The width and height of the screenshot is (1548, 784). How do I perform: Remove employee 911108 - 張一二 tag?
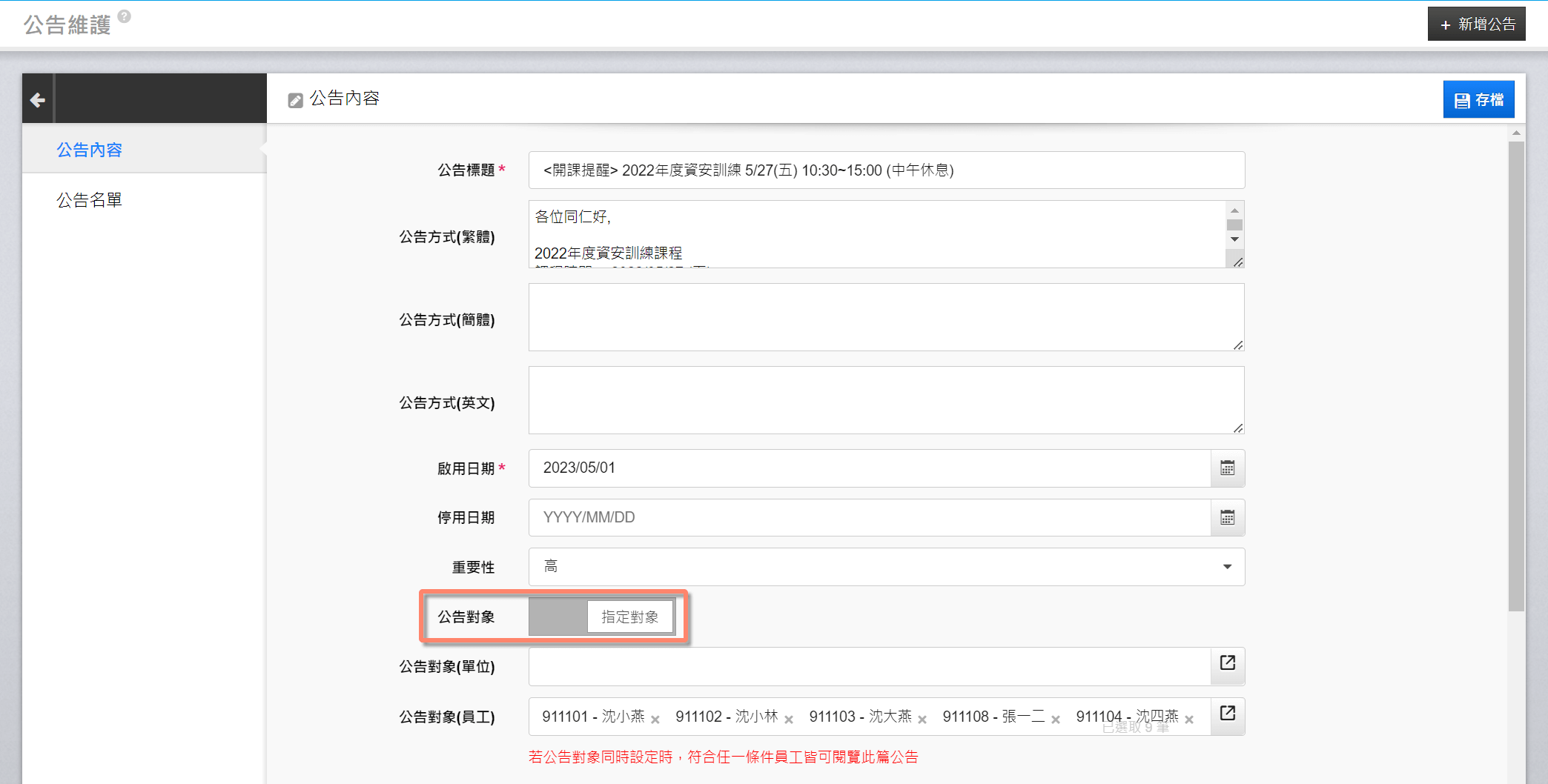point(1056,720)
